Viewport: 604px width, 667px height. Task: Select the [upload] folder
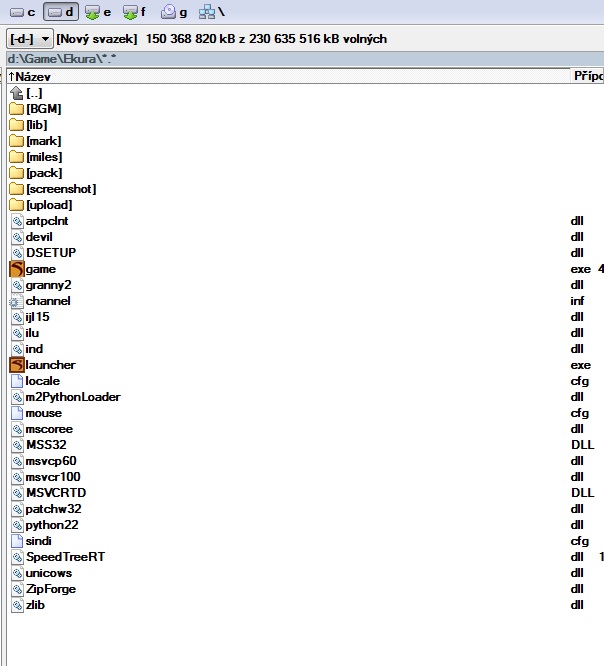tap(49, 205)
